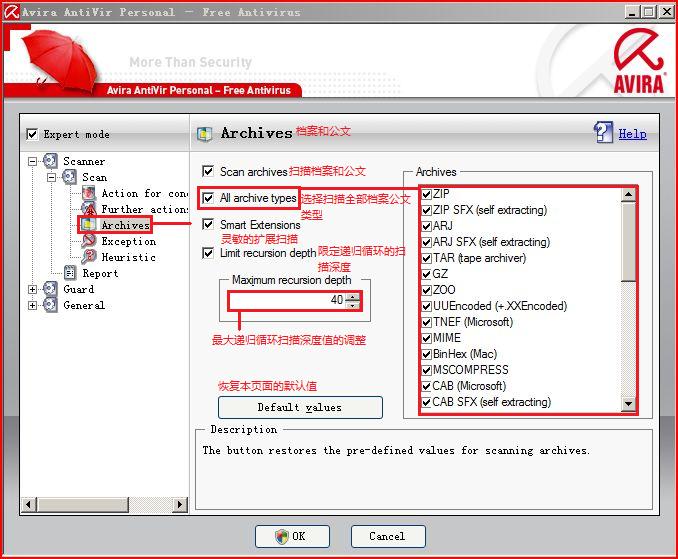Image resolution: width=678 pixels, height=559 pixels.
Task: Click the General gear icon
Action: 50,305
